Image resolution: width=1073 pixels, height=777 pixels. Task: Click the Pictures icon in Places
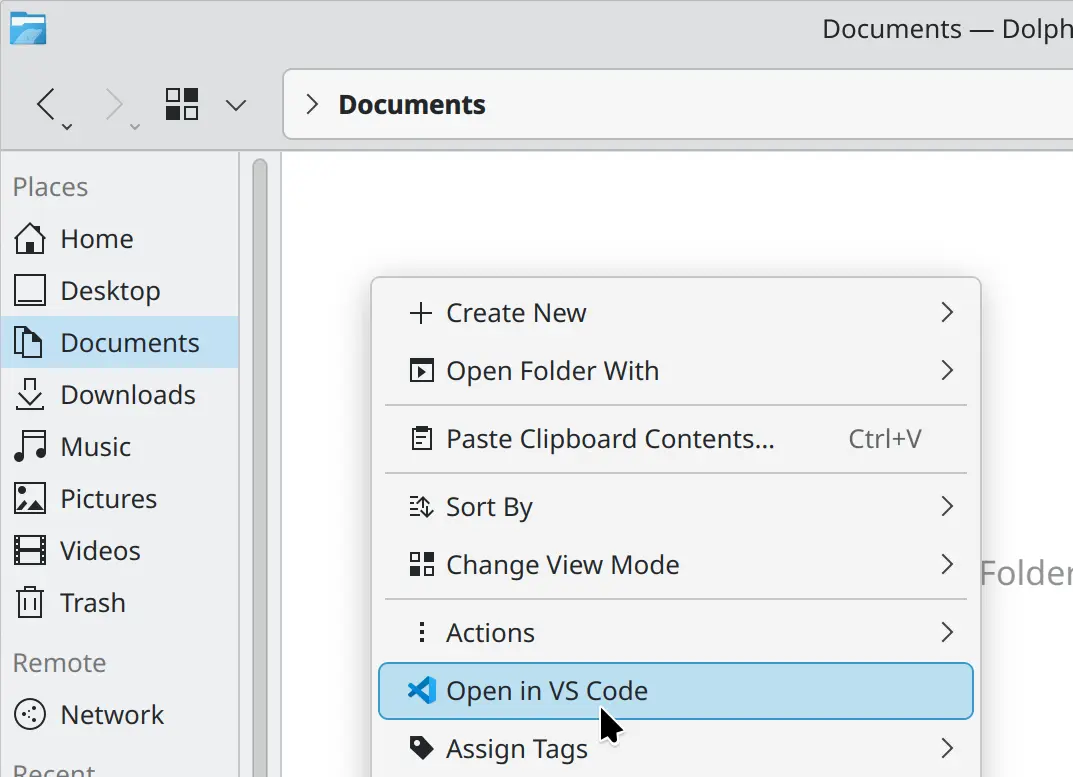[30, 498]
